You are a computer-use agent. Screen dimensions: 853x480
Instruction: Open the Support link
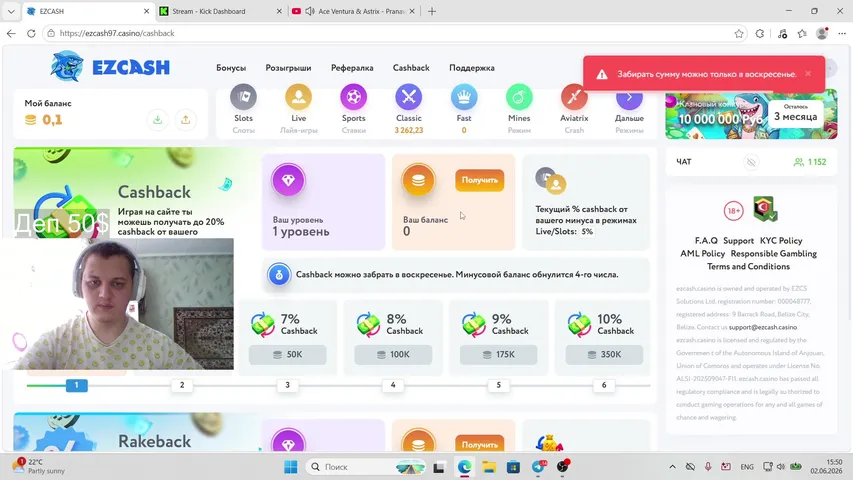point(738,241)
